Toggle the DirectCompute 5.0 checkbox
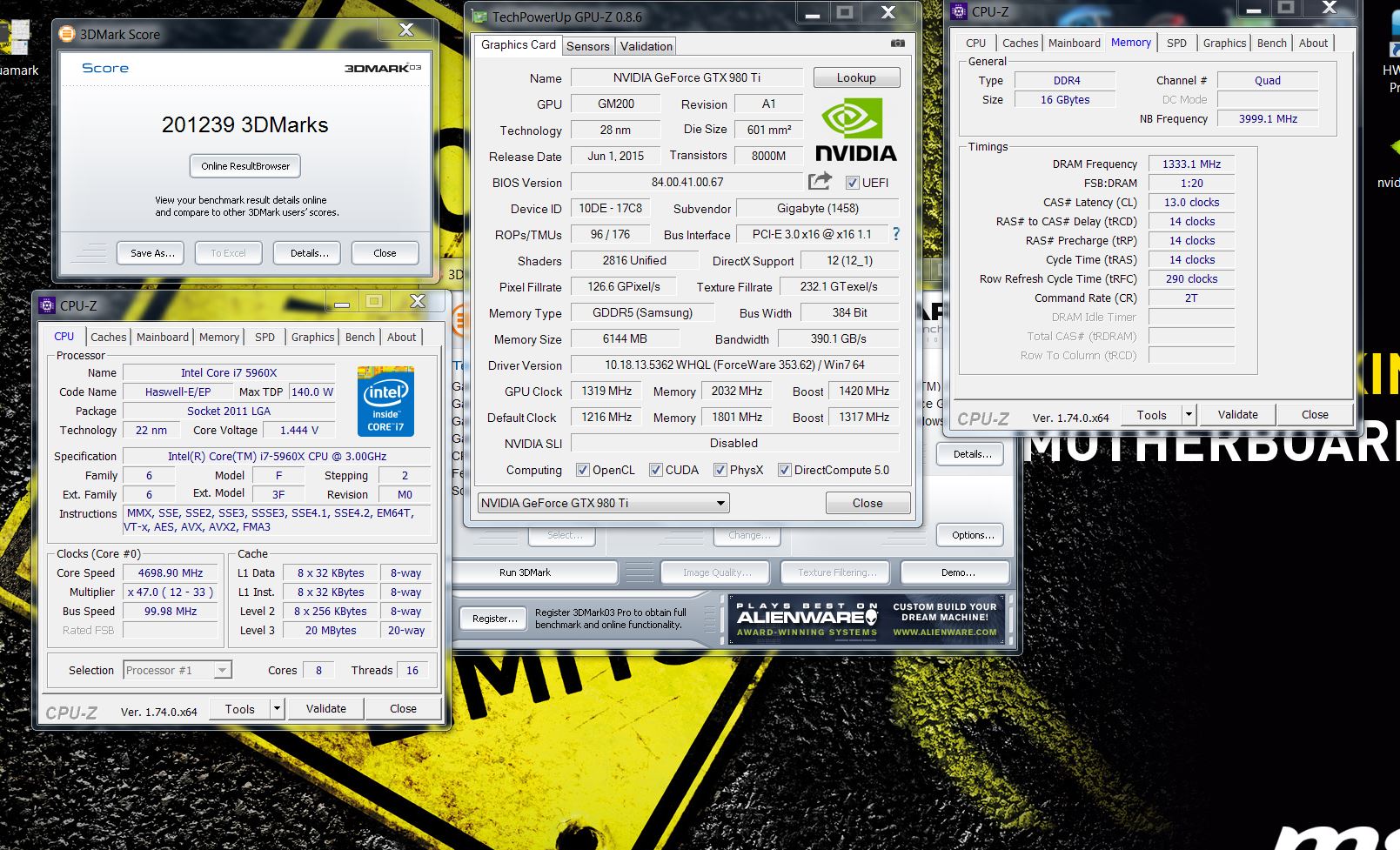The image size is (1400, 850). 785,470
